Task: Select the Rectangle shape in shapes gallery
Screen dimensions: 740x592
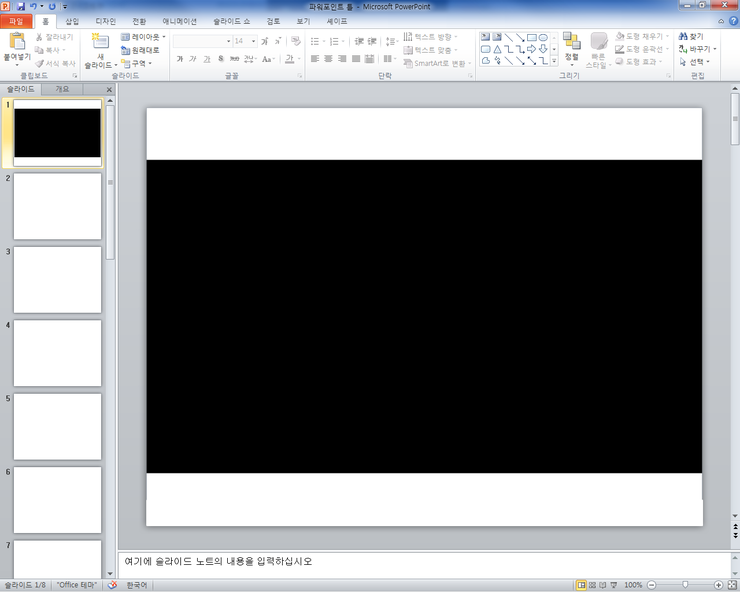Action: pos(532,37)
